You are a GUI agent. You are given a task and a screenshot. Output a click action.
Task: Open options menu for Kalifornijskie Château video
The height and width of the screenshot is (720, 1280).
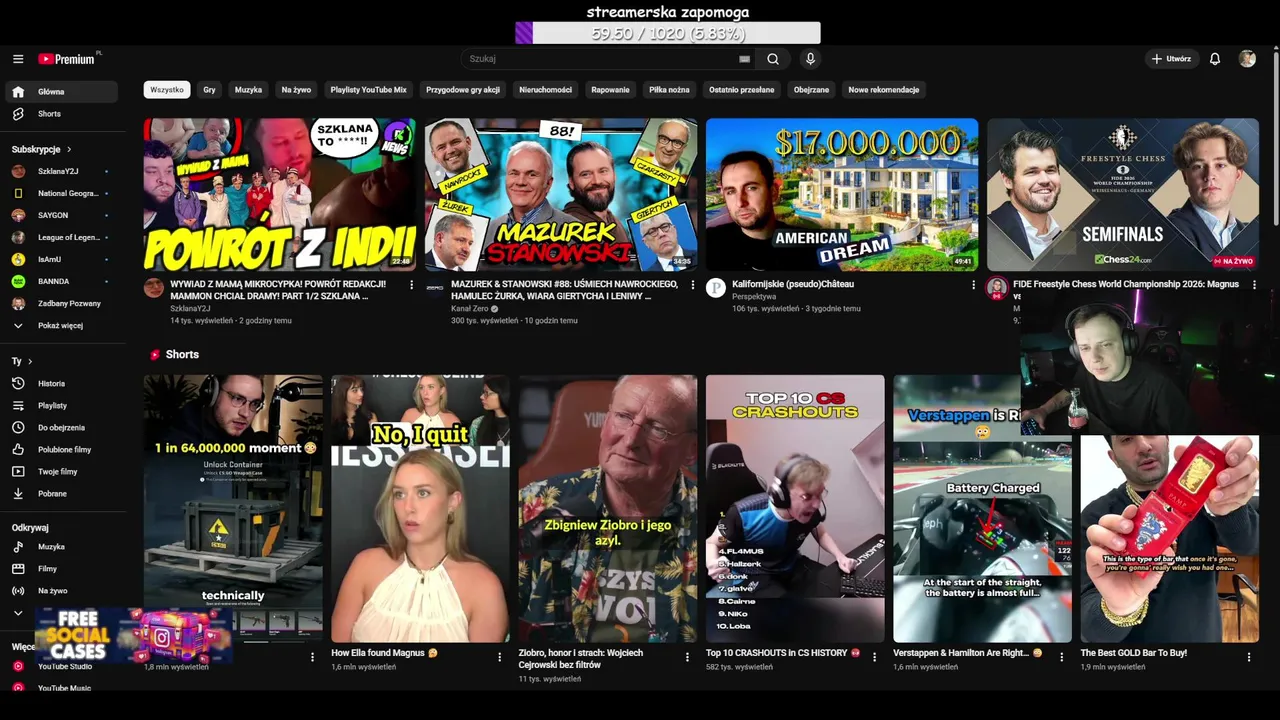[x=973, y=285]
